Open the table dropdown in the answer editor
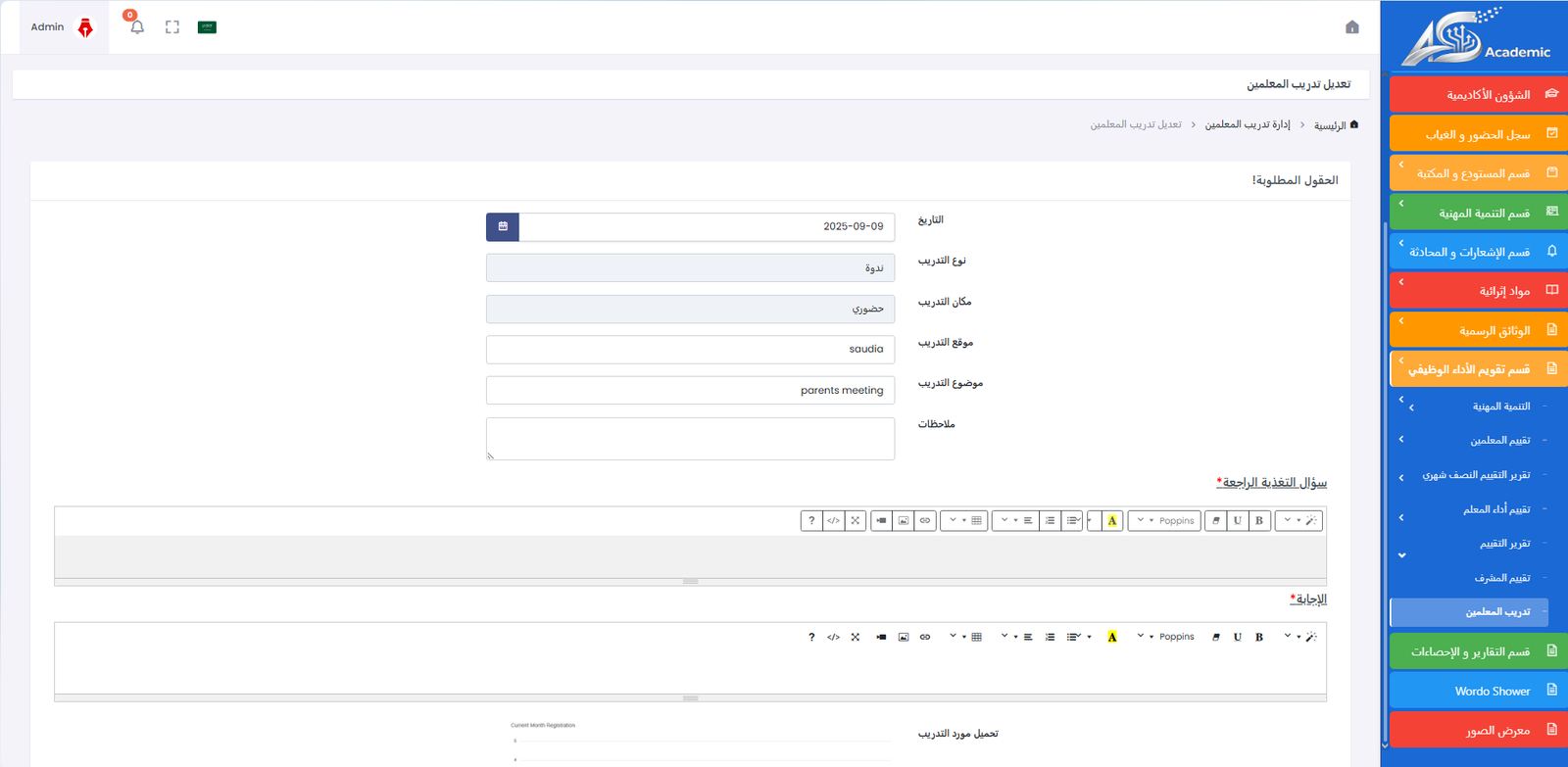 point(964,638)
